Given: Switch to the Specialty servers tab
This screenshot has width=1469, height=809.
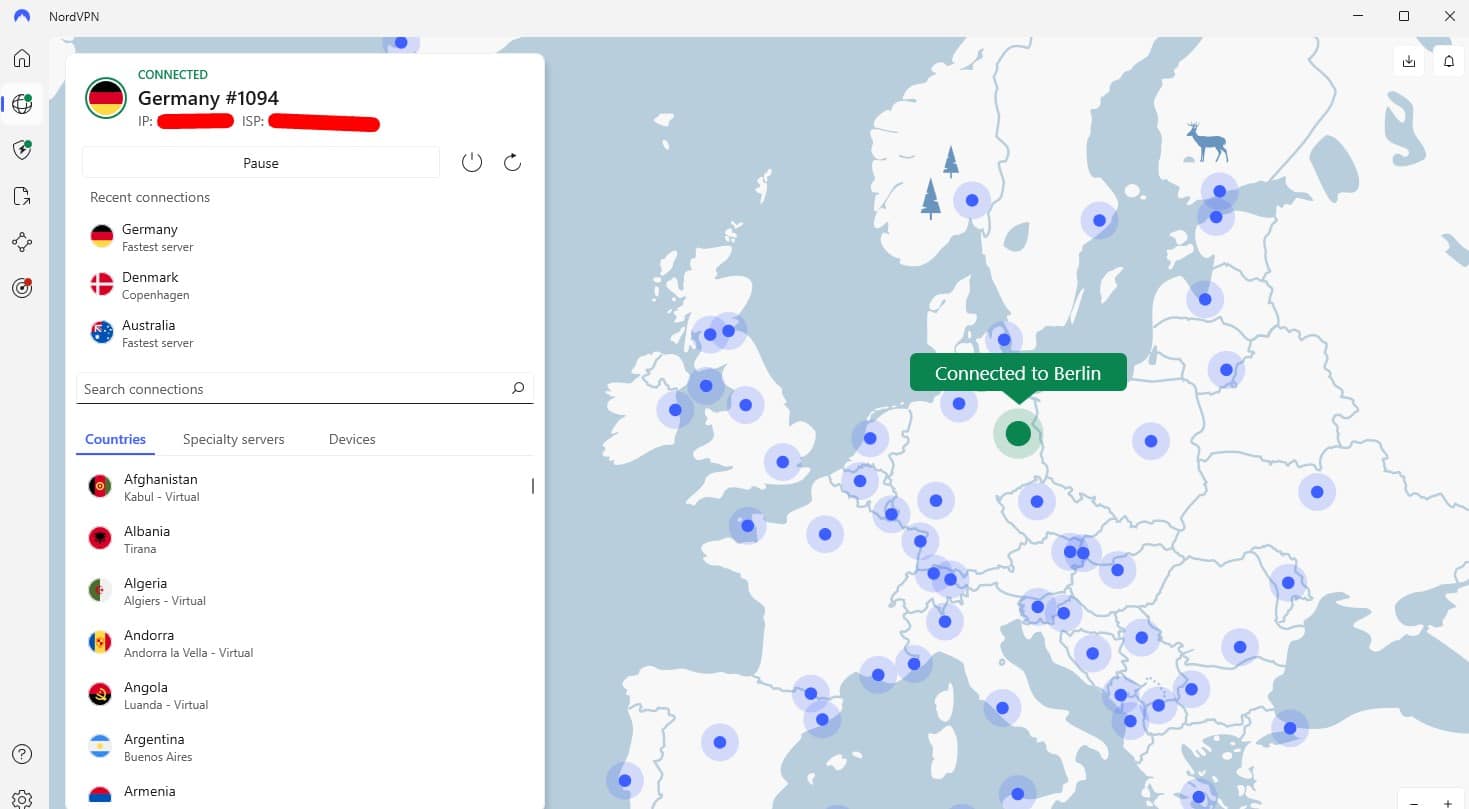Looking at the screenshot, I should [x=234, y=439].
